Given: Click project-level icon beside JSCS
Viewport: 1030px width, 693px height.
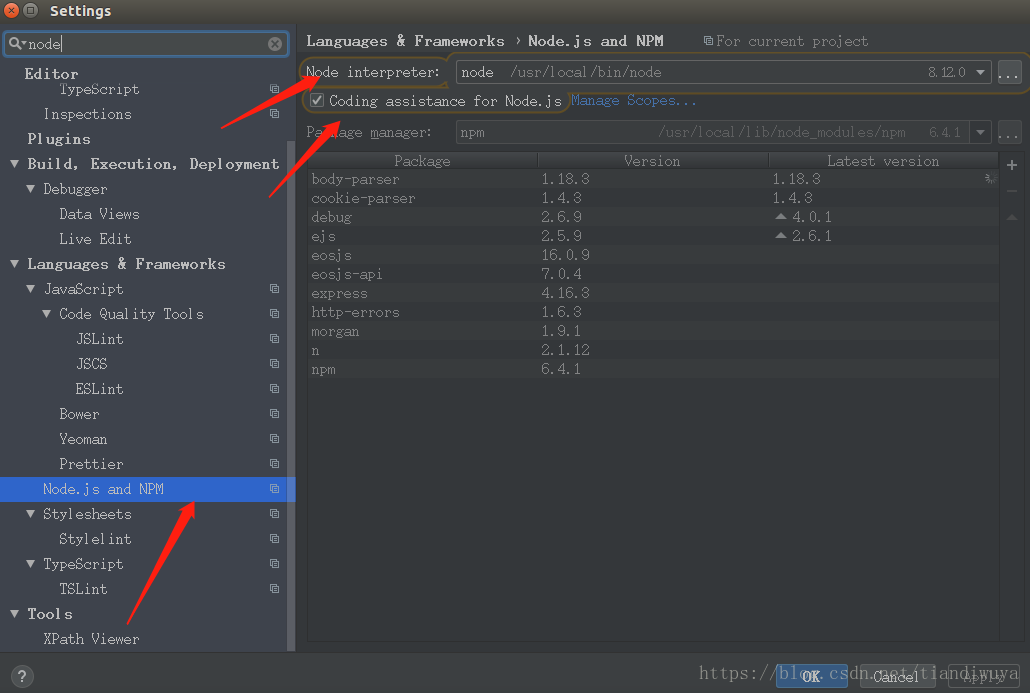Looking at the screenshot, I should pyautogui.click(x=275, y=363).
